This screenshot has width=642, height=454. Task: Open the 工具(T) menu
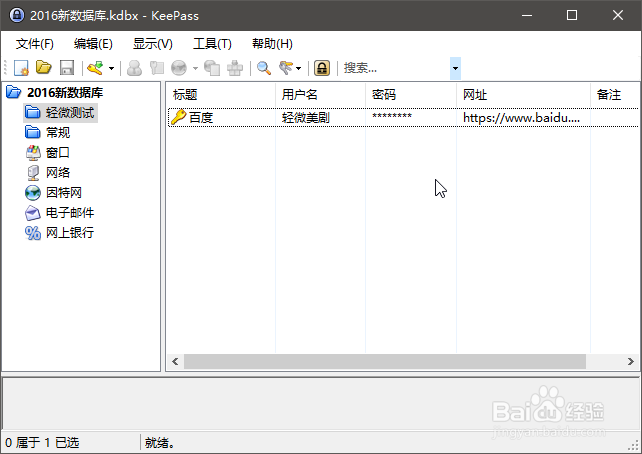pyautogui.click(x=212, y=43)
